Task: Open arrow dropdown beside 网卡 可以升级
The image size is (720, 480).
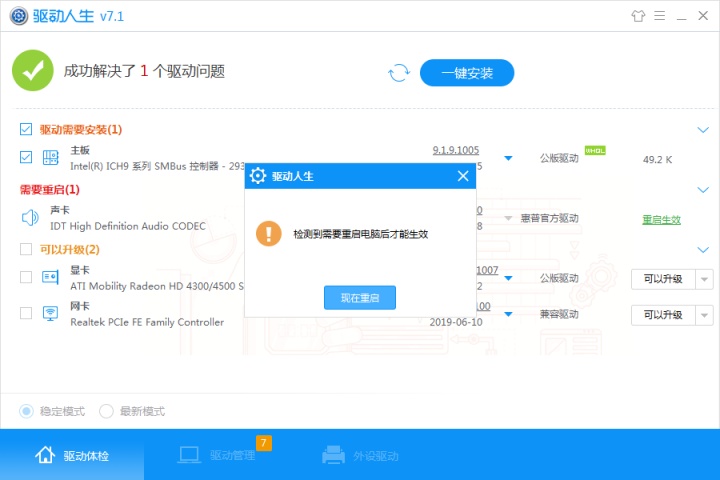Action: [x=704, y=316]
